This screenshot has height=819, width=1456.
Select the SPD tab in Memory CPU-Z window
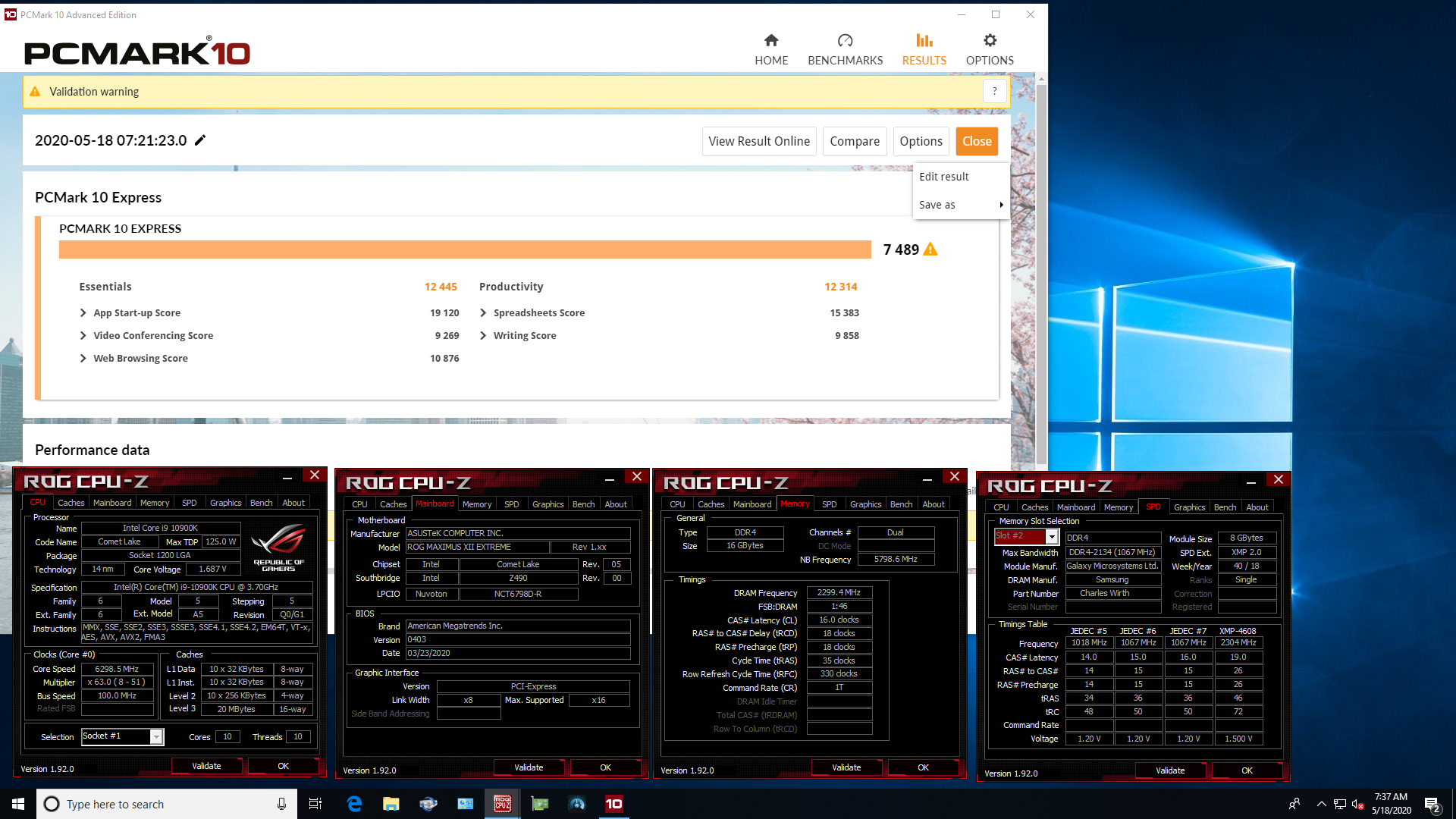pos(829,504)
